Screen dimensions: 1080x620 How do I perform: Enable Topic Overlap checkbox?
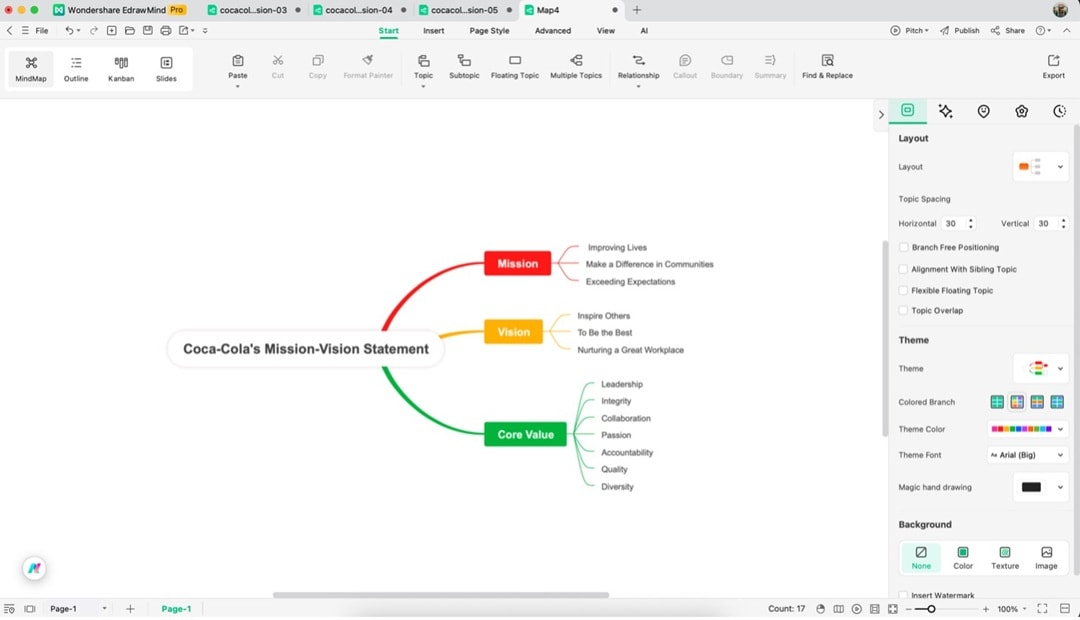[903, 311]
